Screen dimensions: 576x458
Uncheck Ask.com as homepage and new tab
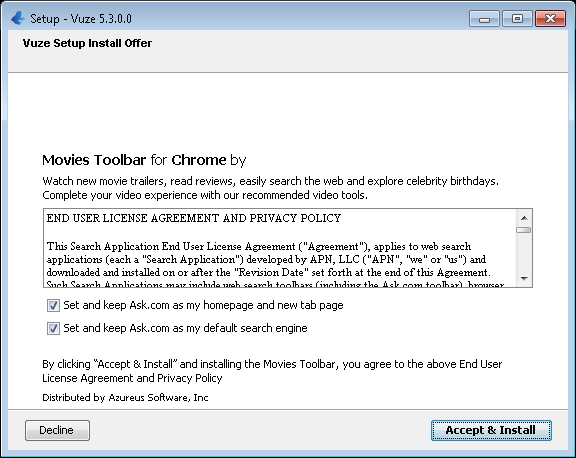coord(53,306)
